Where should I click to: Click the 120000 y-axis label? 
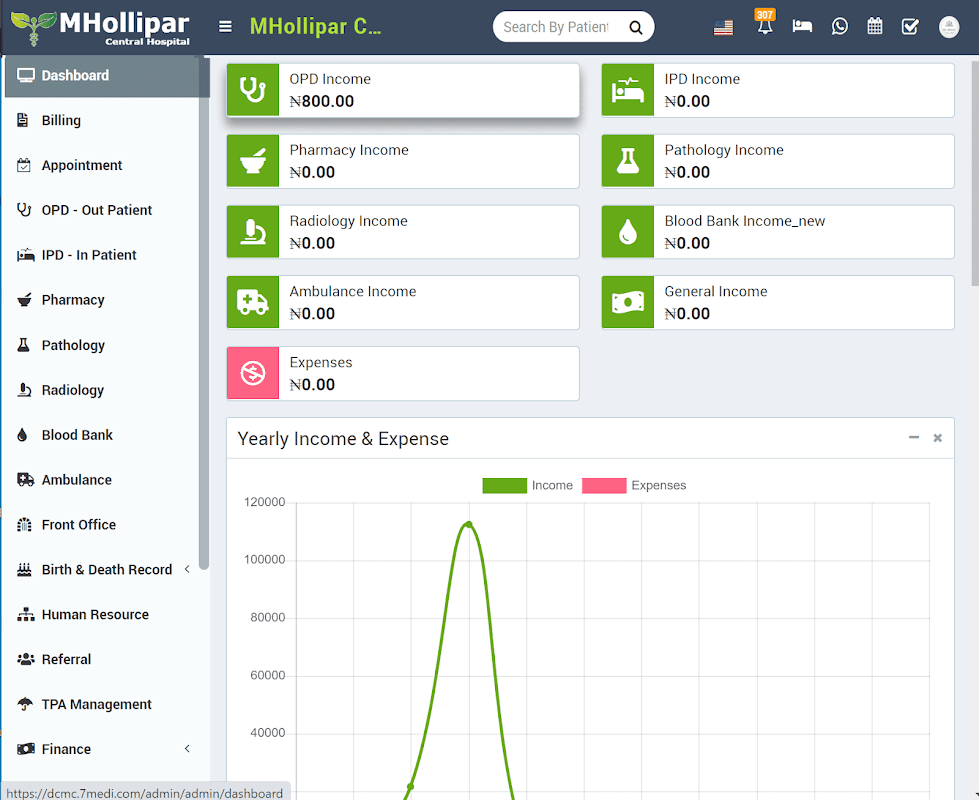[265, 502]
